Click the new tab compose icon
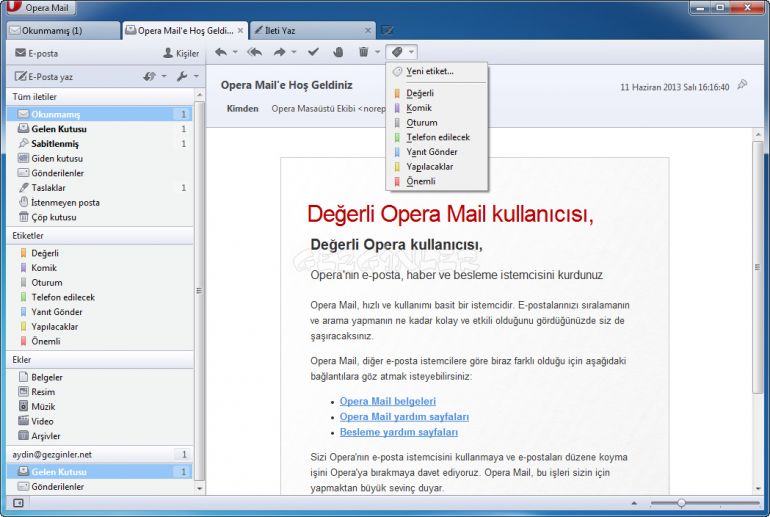The image size is (770, 517). [x=387, y=30]
